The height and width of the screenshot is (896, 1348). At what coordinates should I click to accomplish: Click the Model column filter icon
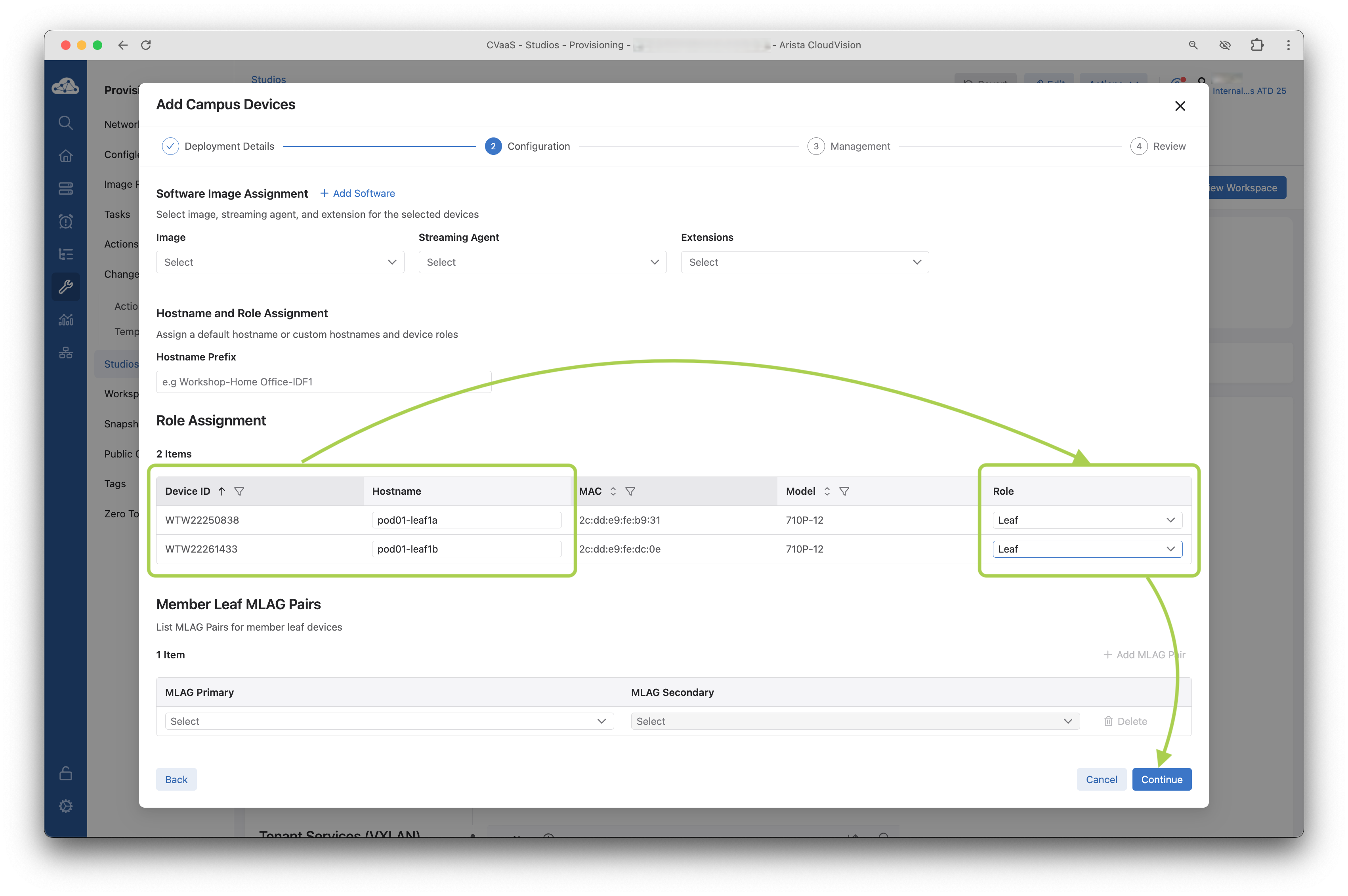tap(844, 492)
